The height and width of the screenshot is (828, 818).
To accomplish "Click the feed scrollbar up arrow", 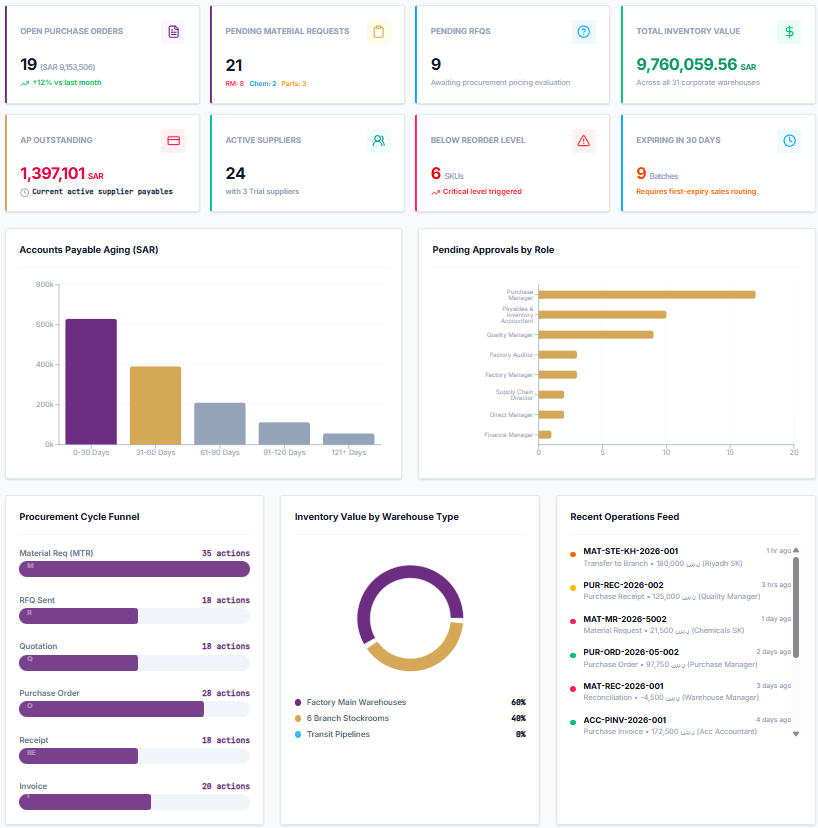I will 796,550.
